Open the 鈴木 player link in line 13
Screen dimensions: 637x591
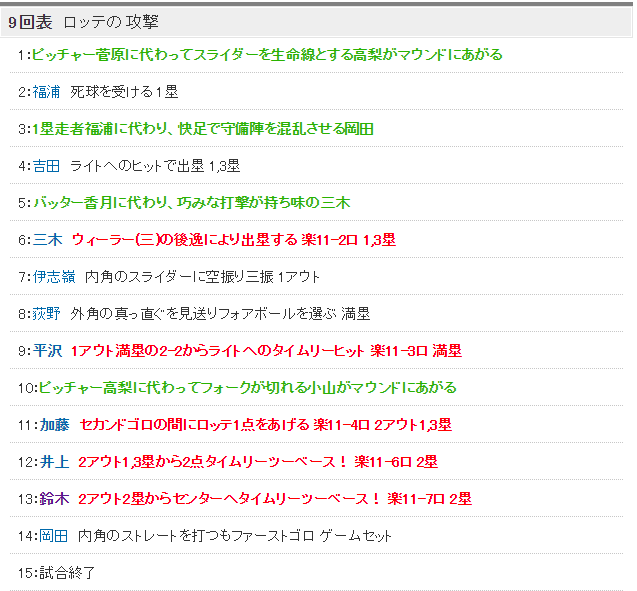(x=54, y=499)
